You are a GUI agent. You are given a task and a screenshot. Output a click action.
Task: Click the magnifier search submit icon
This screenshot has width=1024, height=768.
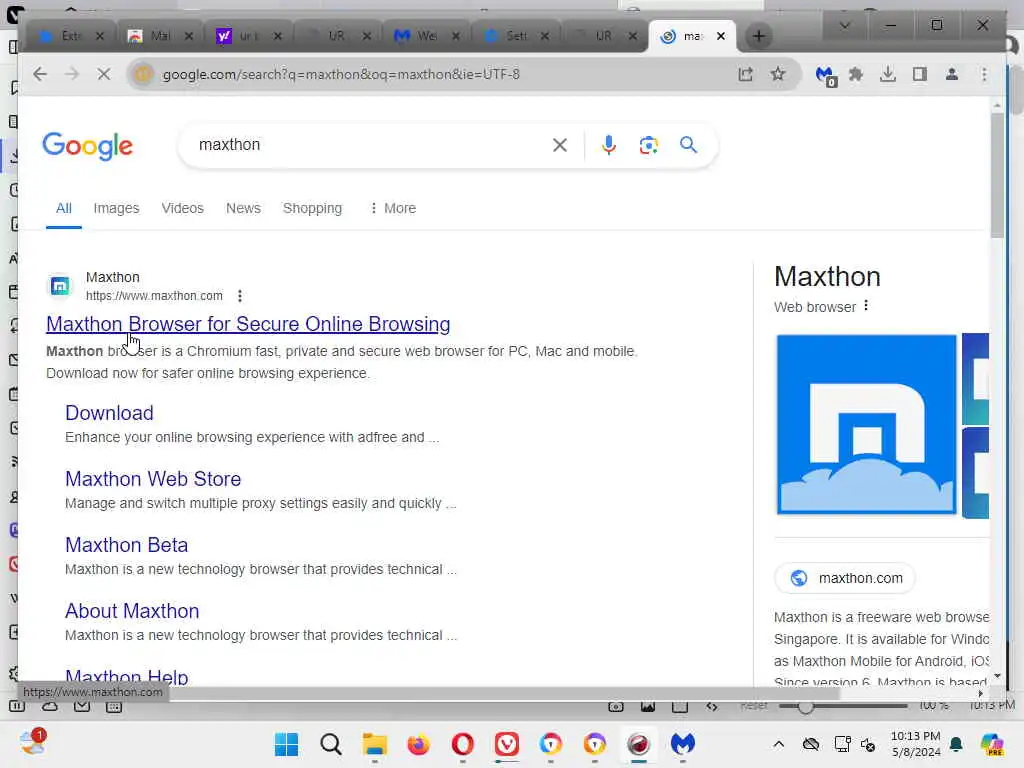coord(688,144)
